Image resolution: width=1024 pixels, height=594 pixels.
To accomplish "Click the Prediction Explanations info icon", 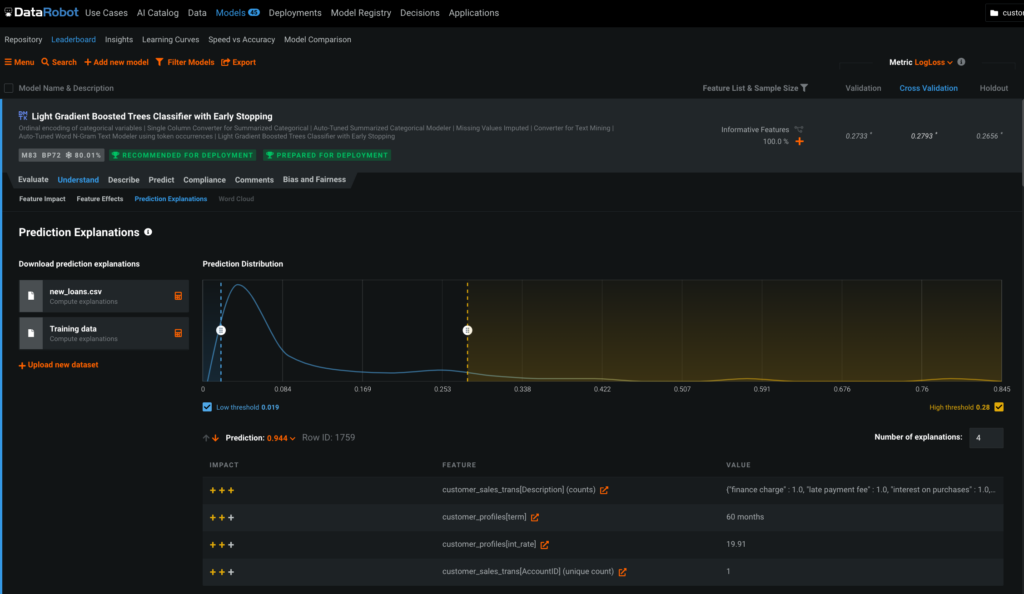I will (x=148, y=232).
